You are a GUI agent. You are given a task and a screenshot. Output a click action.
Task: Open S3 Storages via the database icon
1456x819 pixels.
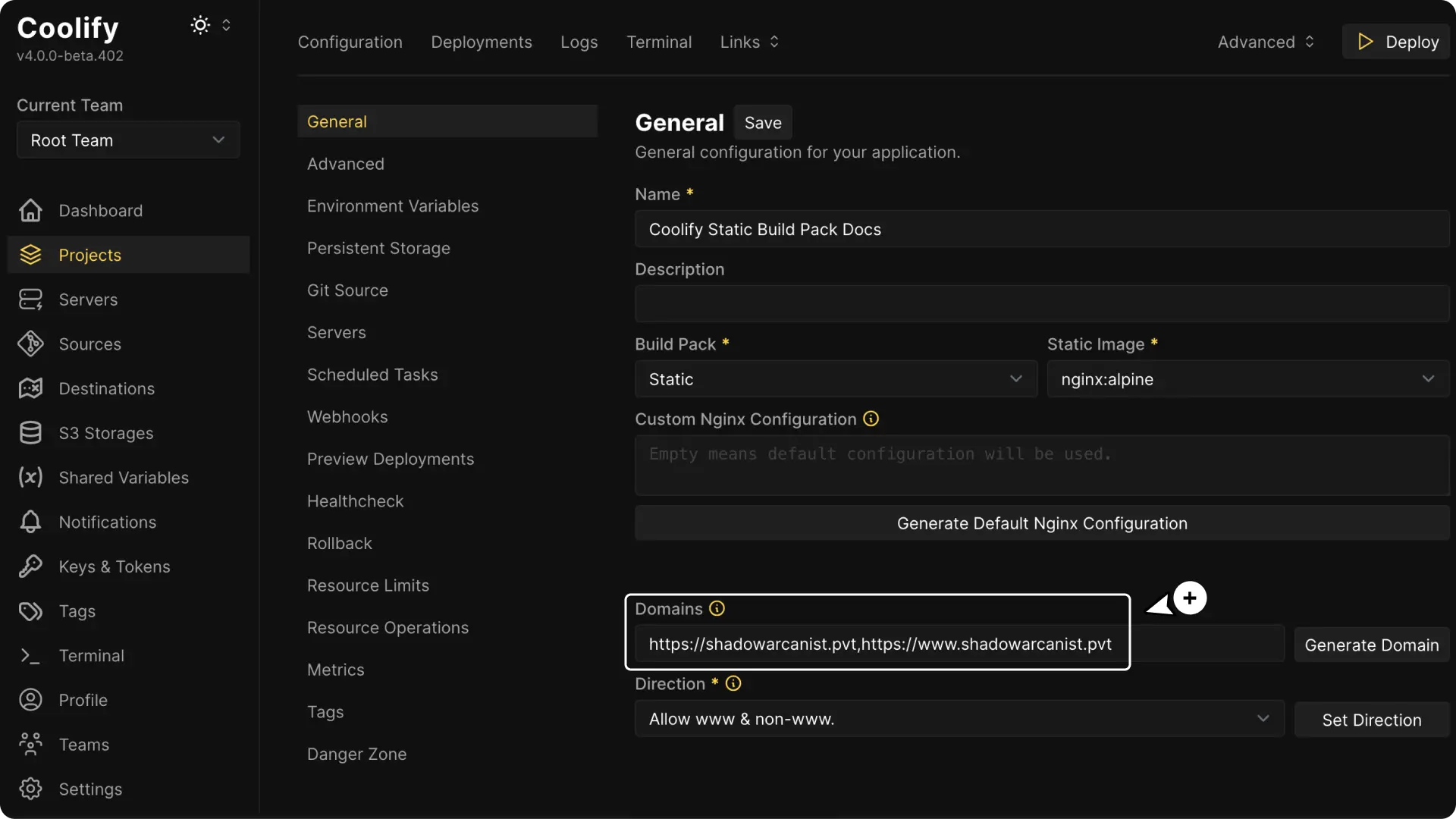pos(30,433)
